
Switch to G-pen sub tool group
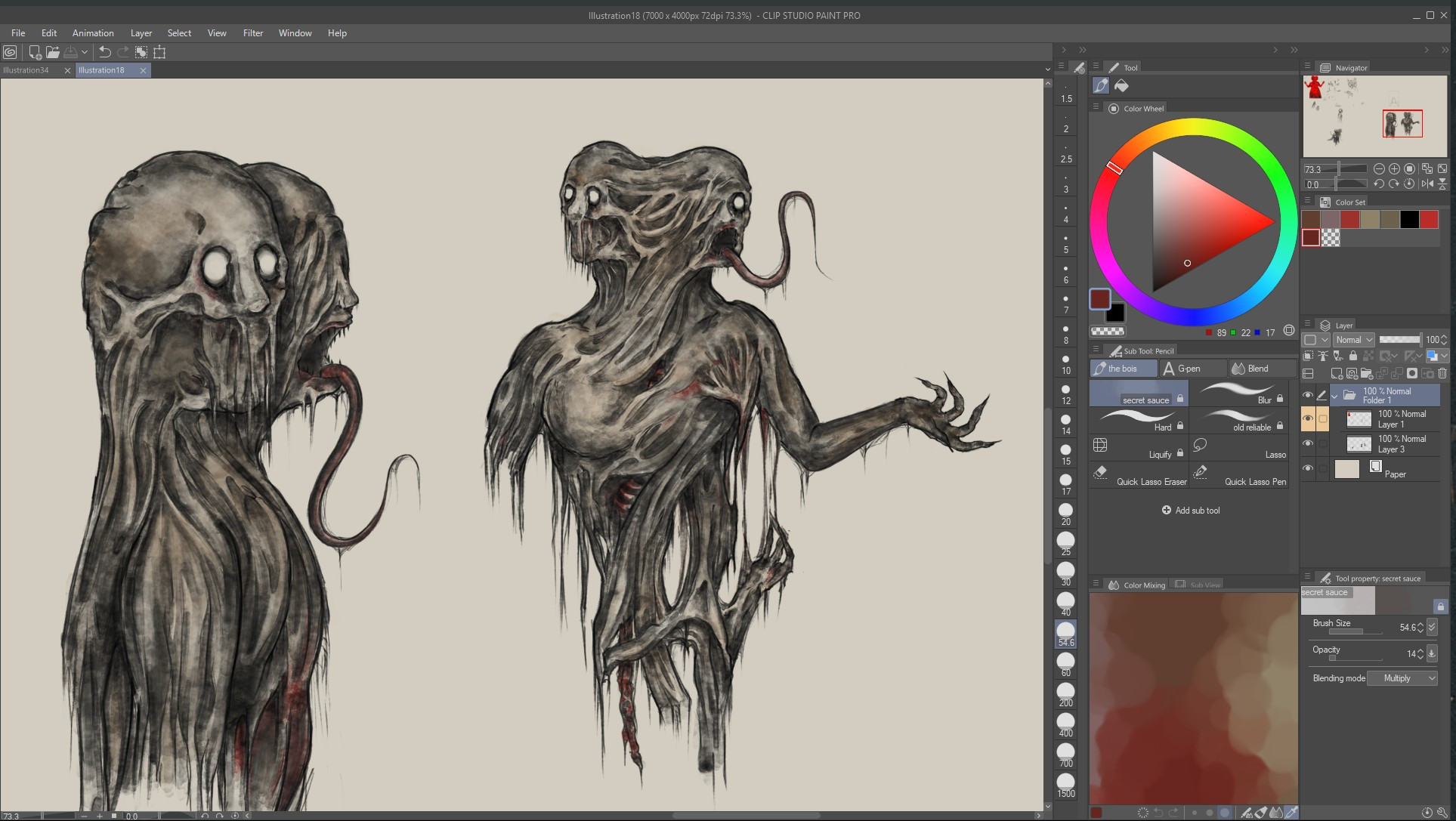click(x=1193, y=369)
